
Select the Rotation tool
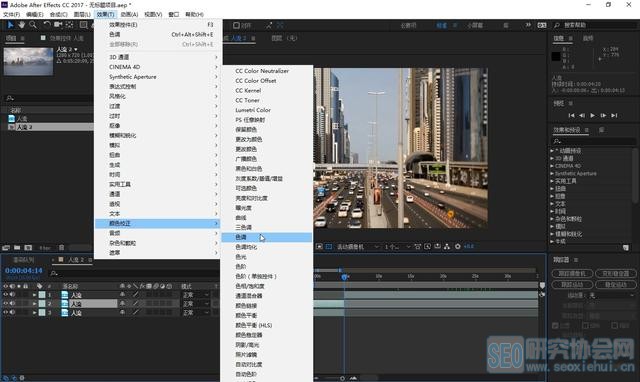(x=47, y=25)
